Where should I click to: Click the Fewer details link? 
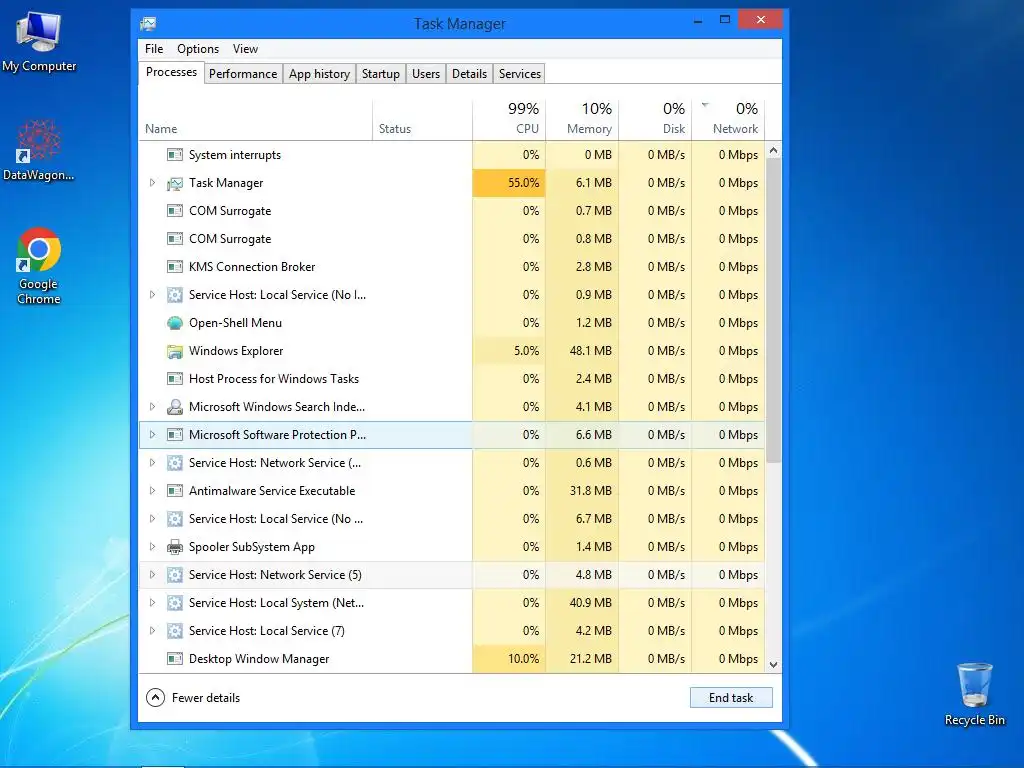(206, 697)
